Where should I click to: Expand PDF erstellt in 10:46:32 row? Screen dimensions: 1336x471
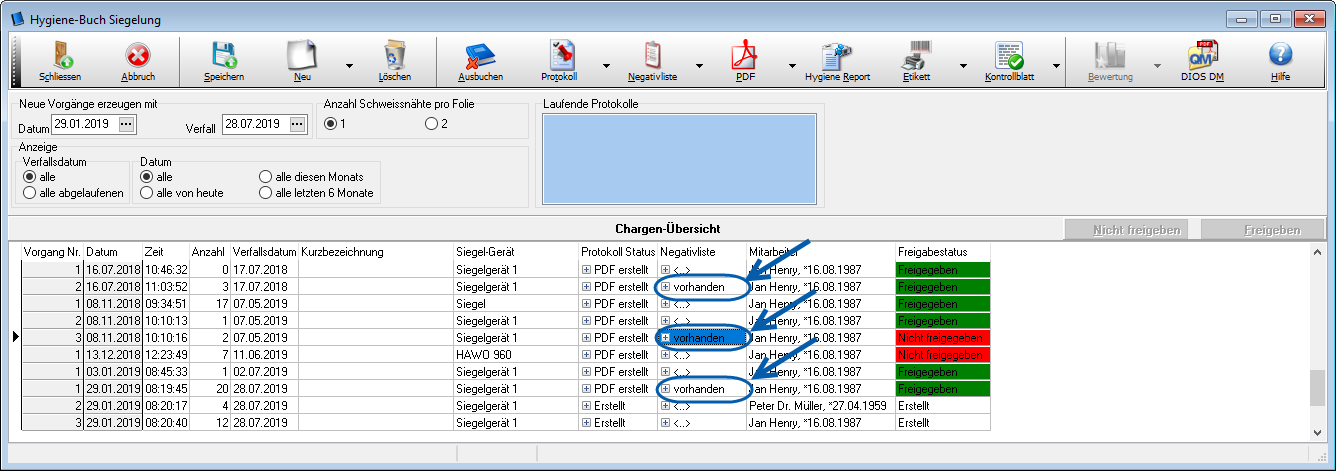click(x=586, y=270)
